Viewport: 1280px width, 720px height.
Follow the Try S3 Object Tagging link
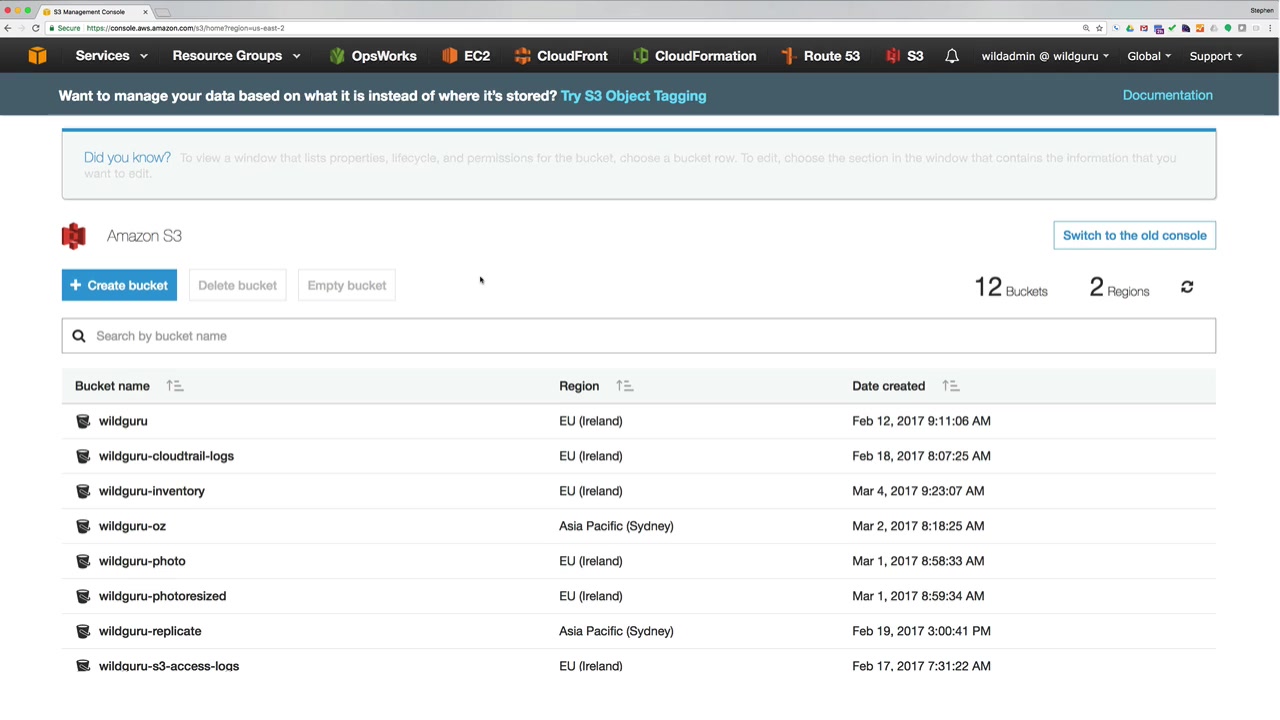633,96
